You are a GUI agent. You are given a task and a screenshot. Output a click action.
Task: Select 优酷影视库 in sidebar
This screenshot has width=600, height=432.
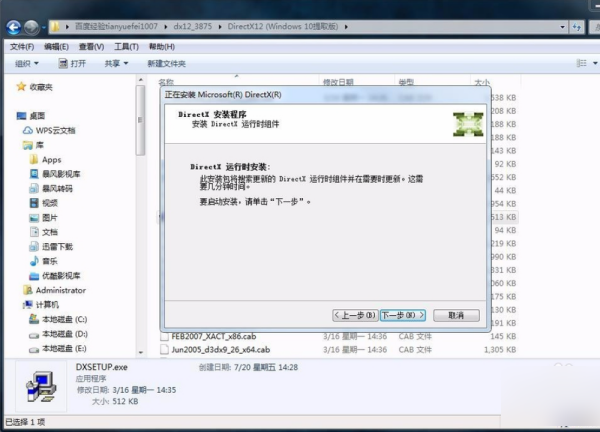(61, 276)
